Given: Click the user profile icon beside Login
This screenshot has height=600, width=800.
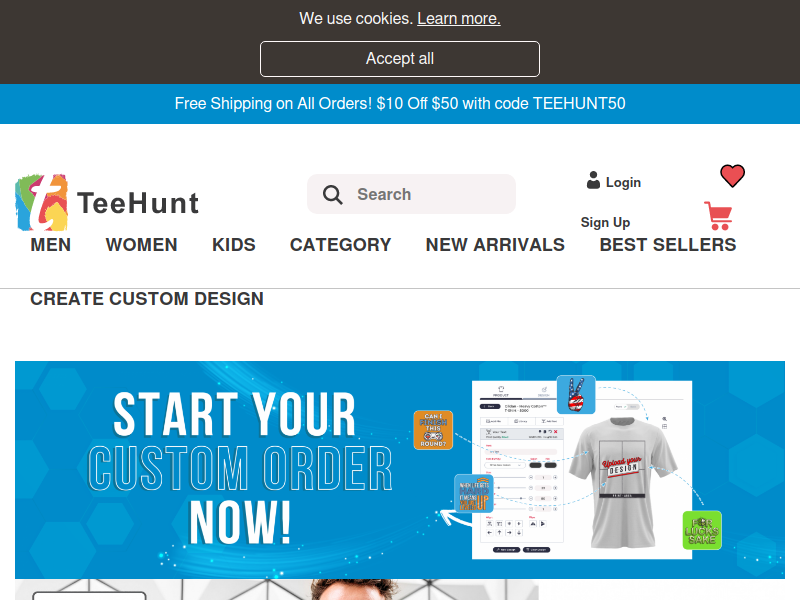Looking at the screenshot, I should (593, 180).
